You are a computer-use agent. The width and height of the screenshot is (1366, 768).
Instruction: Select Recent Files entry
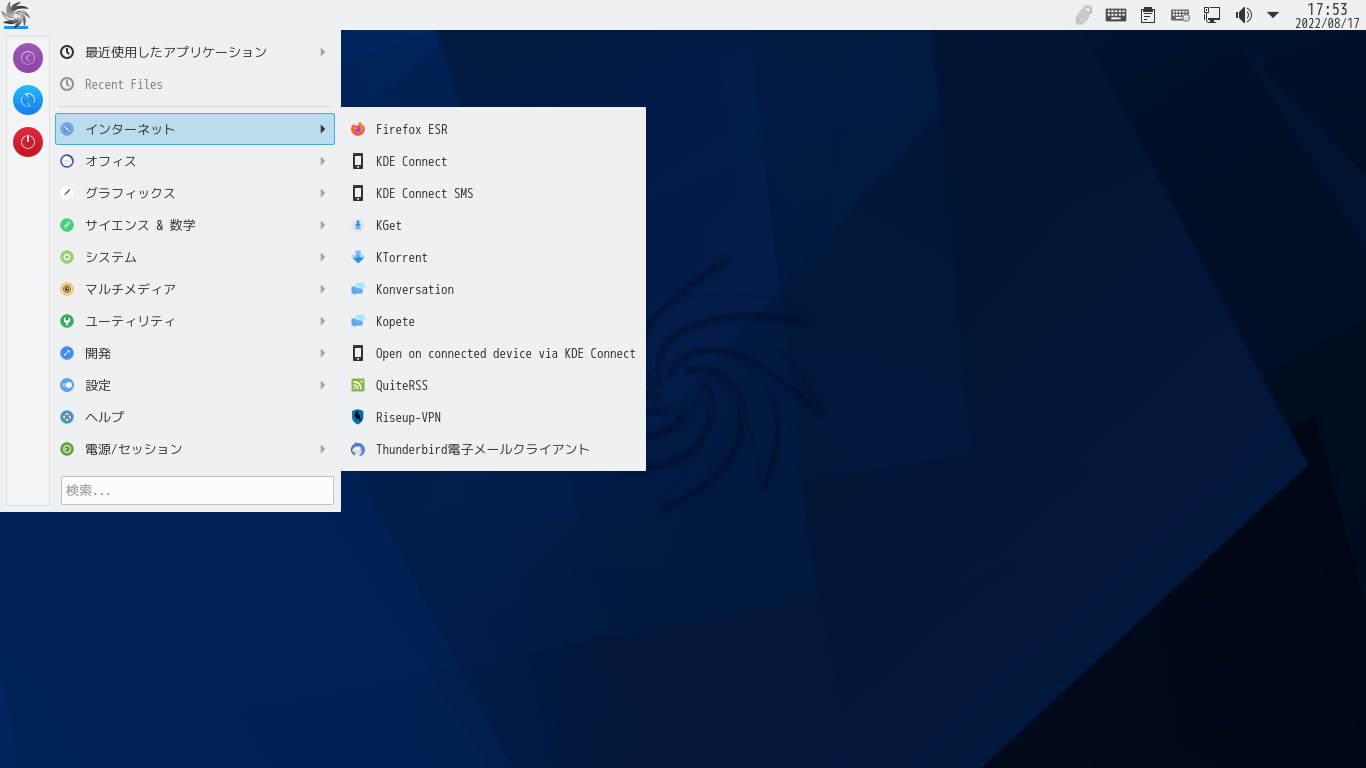(x=195, y=84)
